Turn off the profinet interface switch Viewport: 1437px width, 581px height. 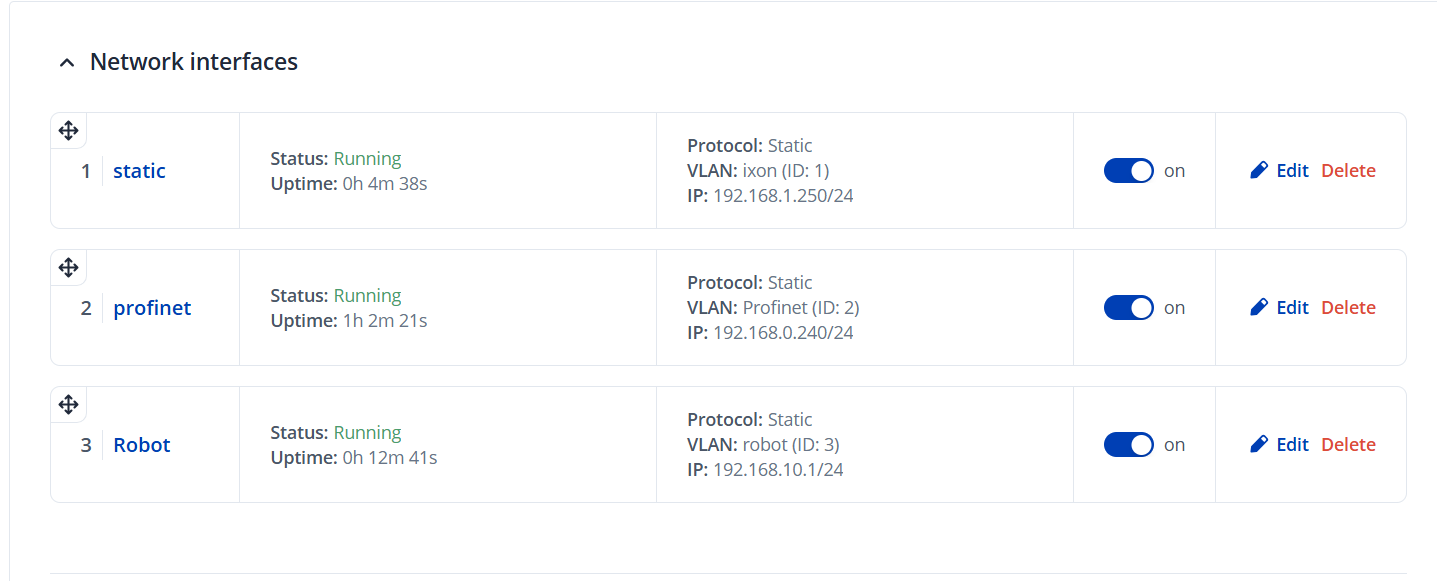point(1128,308)
